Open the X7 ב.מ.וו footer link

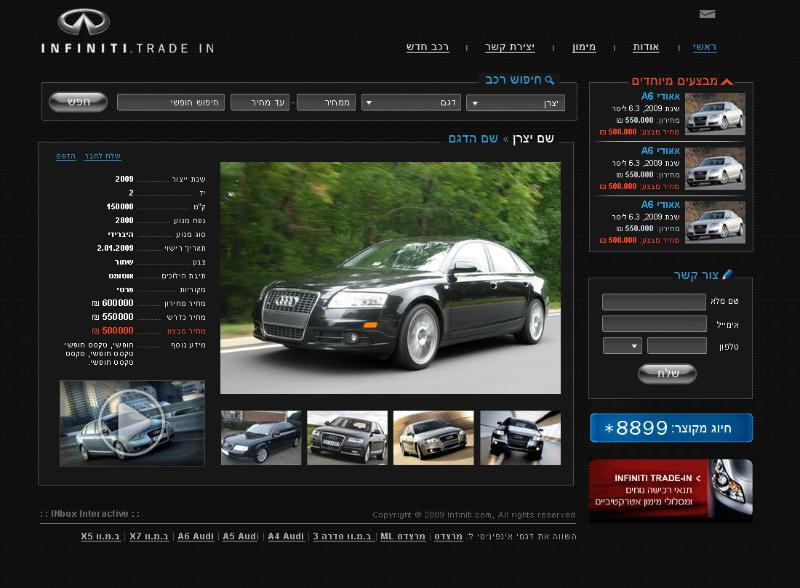pyautogui.click(x=149, y=536)
